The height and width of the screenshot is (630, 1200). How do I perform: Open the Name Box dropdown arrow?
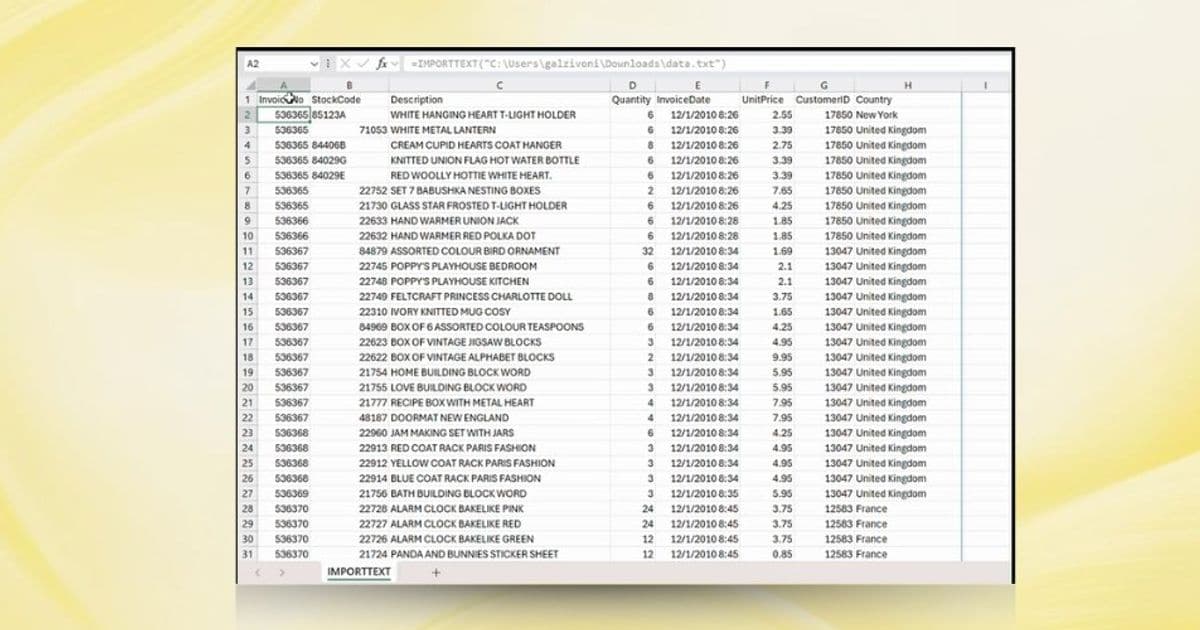coord(314,63)
